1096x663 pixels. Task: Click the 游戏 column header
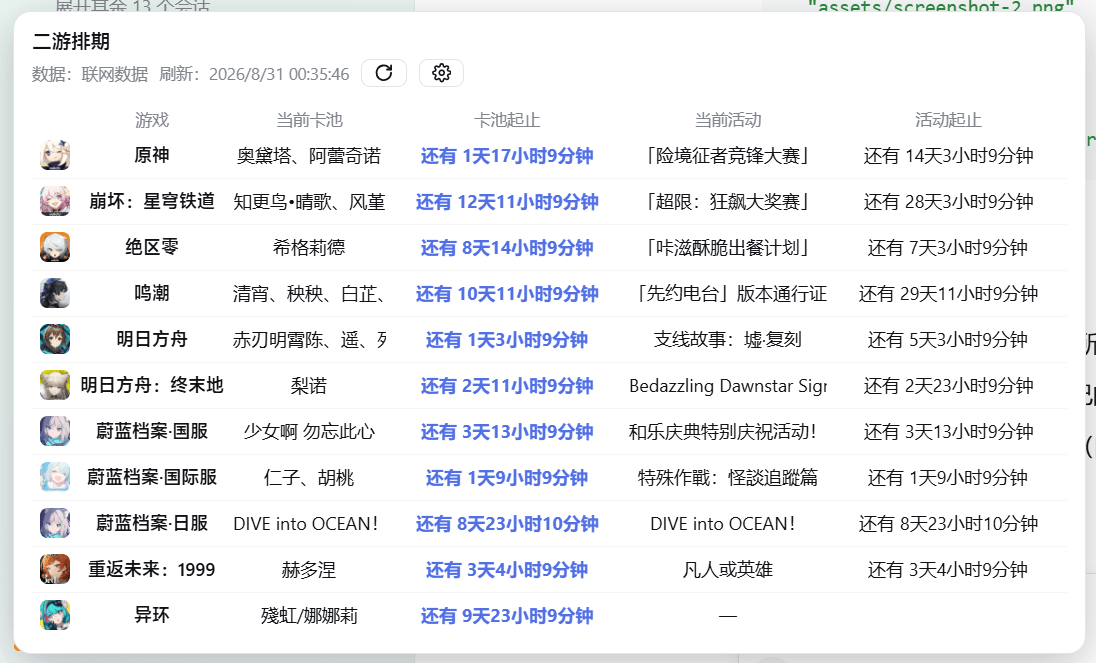coord(152,120)
